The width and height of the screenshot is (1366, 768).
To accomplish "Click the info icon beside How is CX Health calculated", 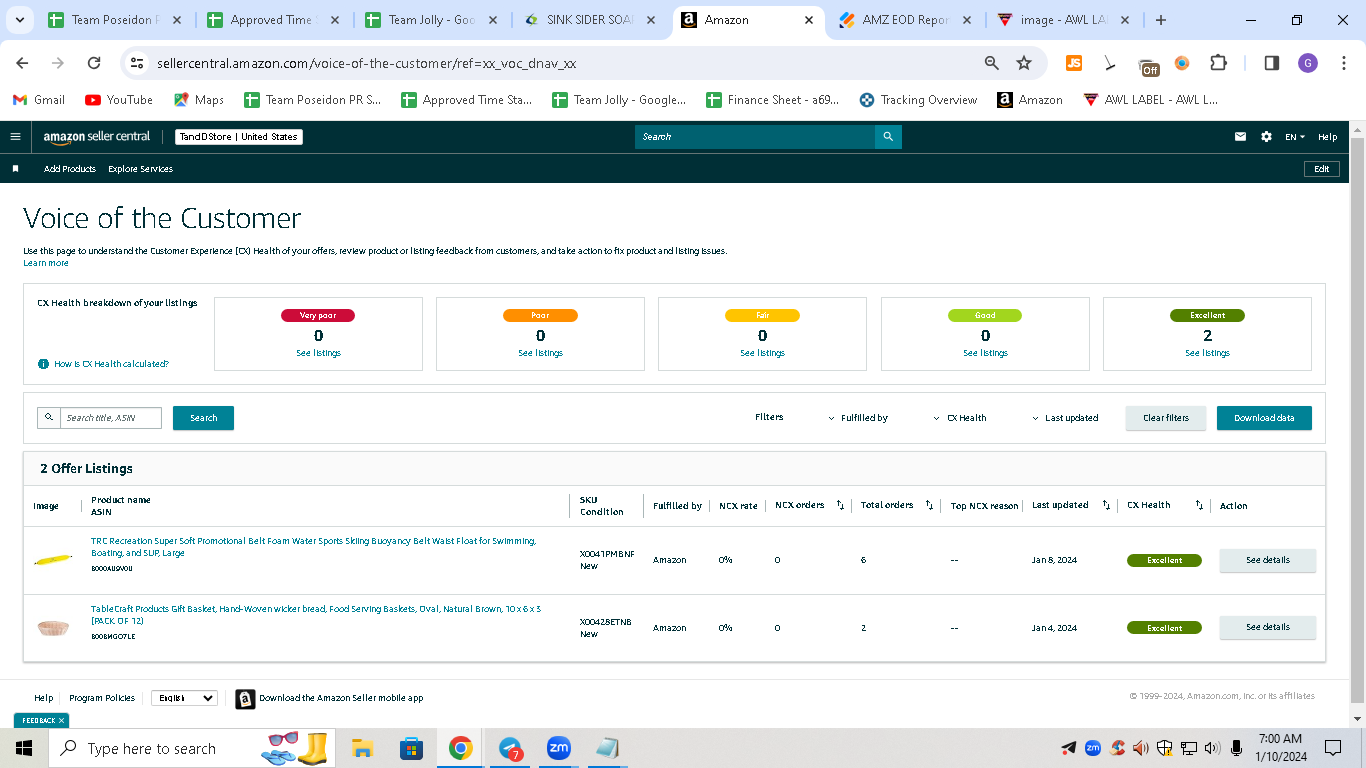I will click(43, 364).
